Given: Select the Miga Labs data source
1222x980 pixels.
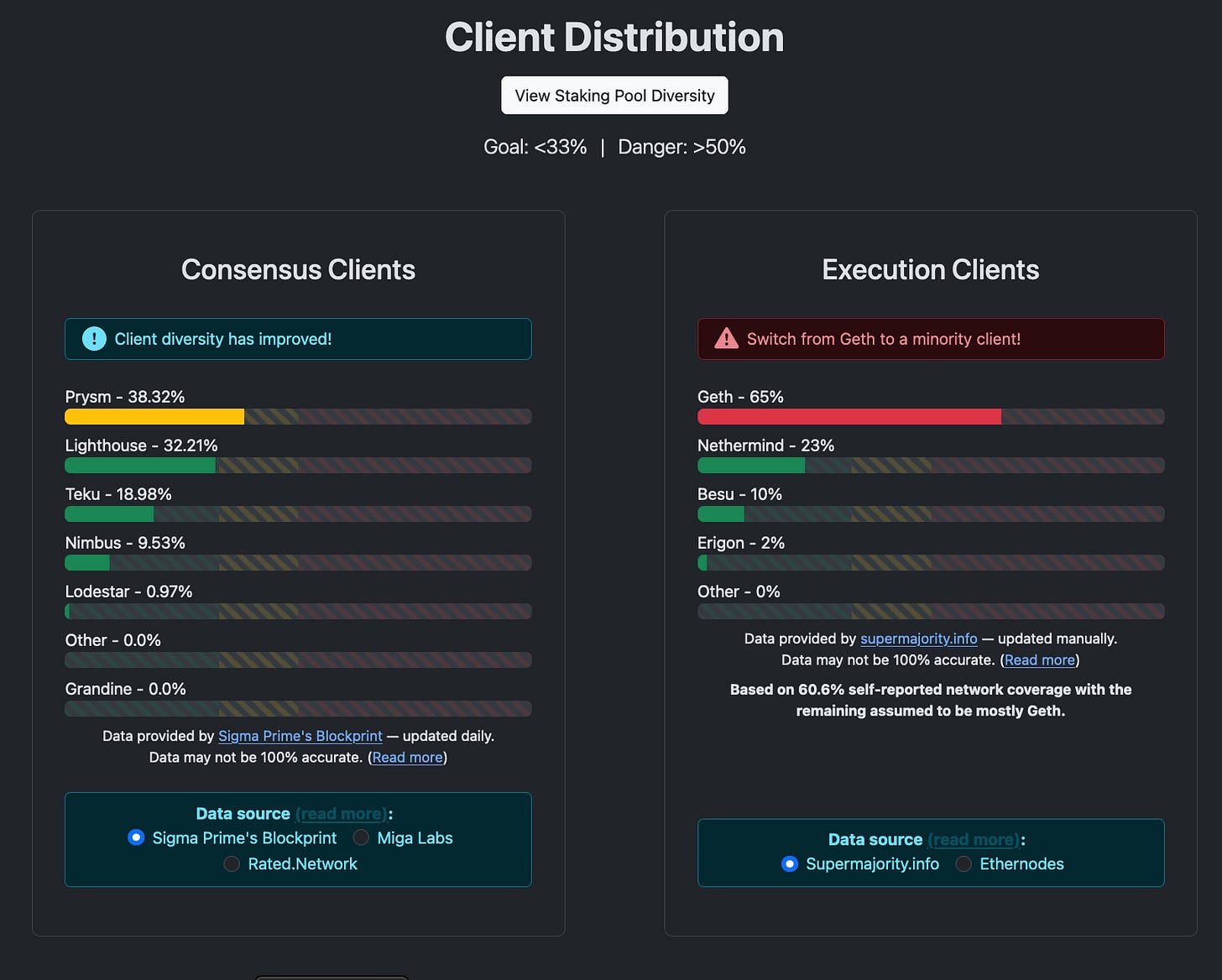Looking at the screenshot, I should (x=361, y=837).
